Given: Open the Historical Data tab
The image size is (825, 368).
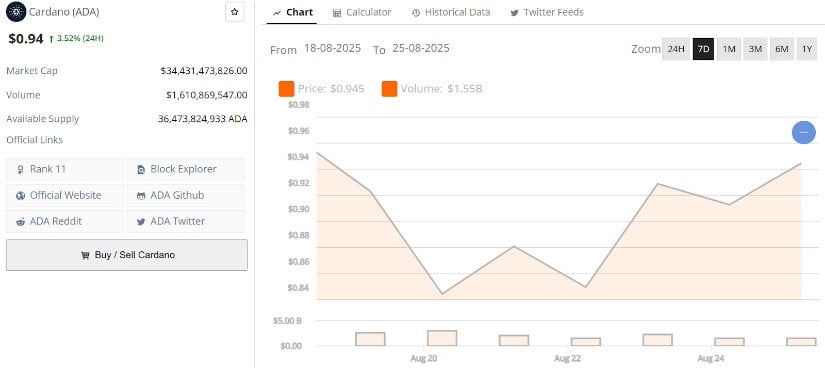Looking at the screenshot, I should [451, 12].
